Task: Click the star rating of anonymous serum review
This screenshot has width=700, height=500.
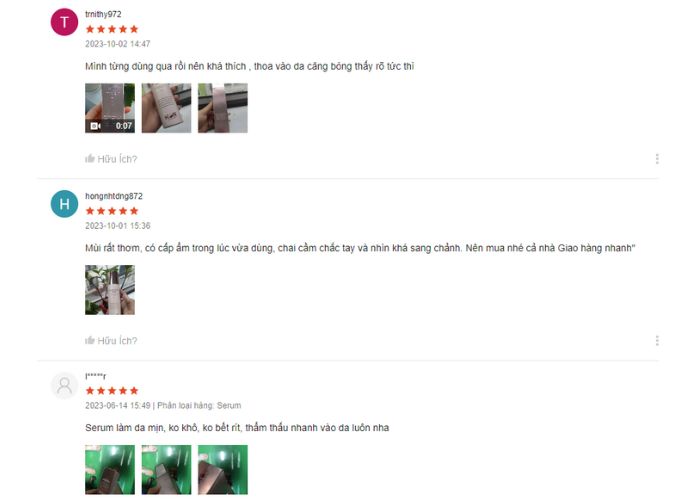Action: (x=112, y=391)
